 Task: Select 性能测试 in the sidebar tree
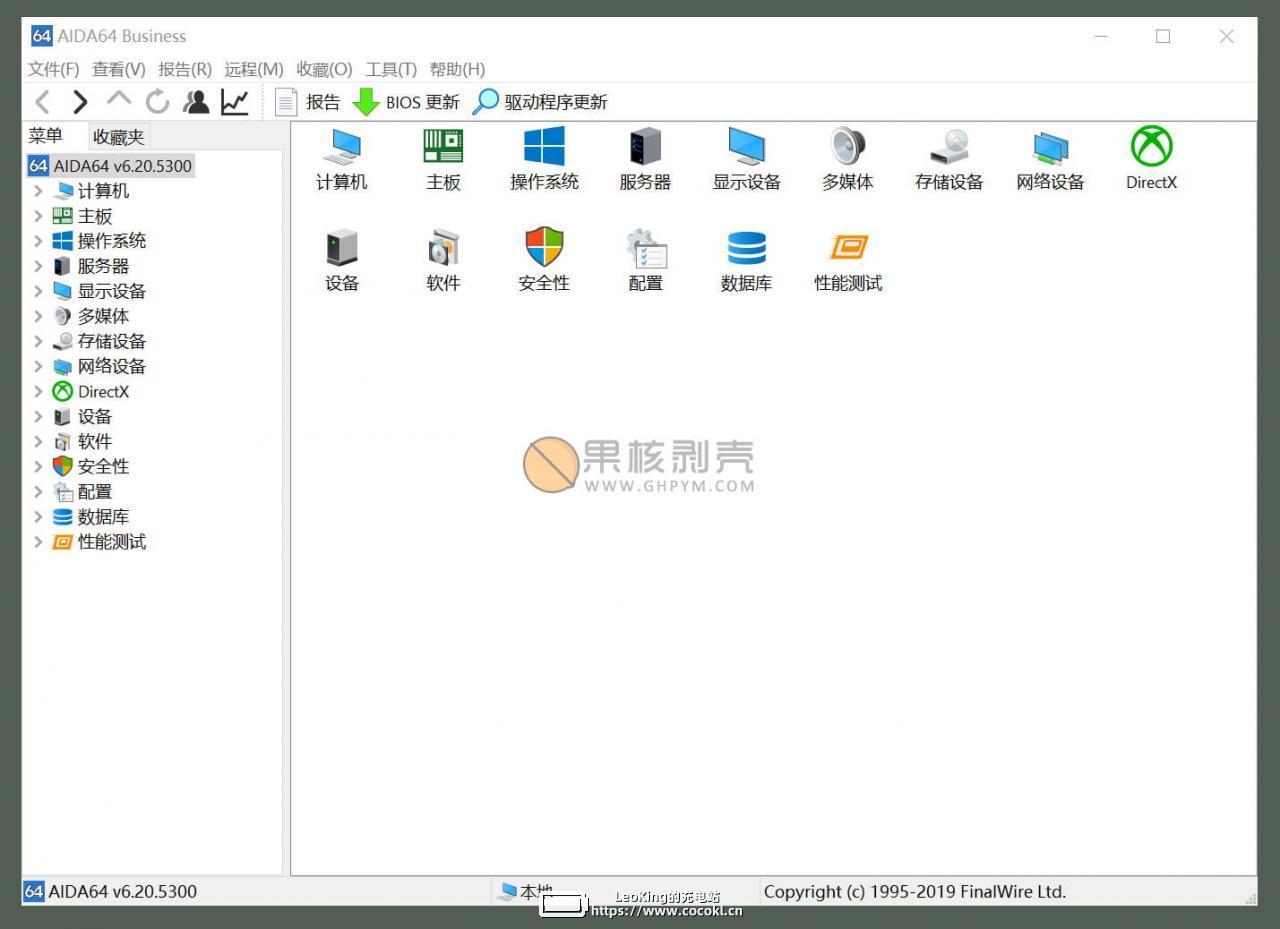[112, 542]
